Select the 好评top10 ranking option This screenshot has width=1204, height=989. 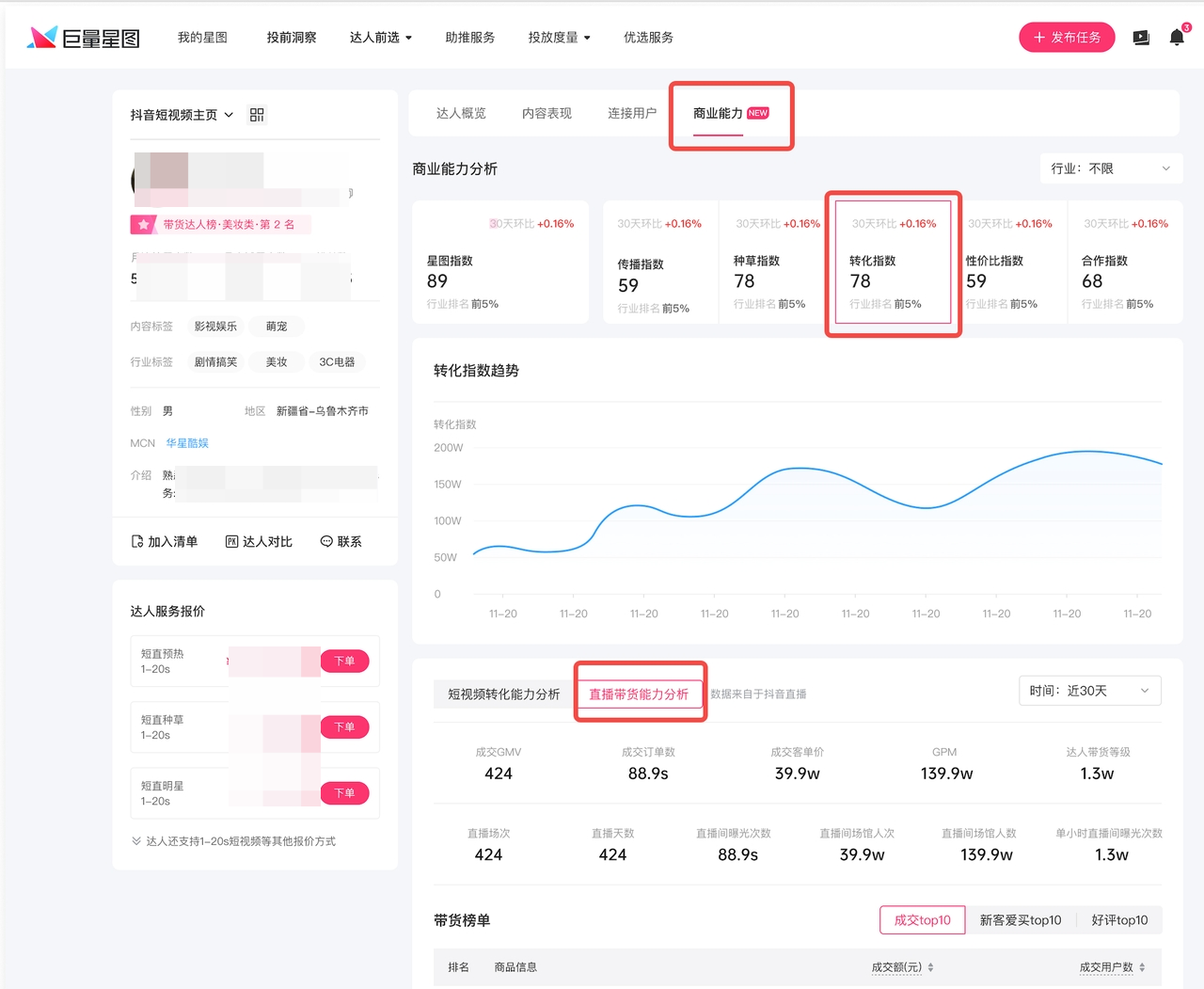[x=1119, y=920]
